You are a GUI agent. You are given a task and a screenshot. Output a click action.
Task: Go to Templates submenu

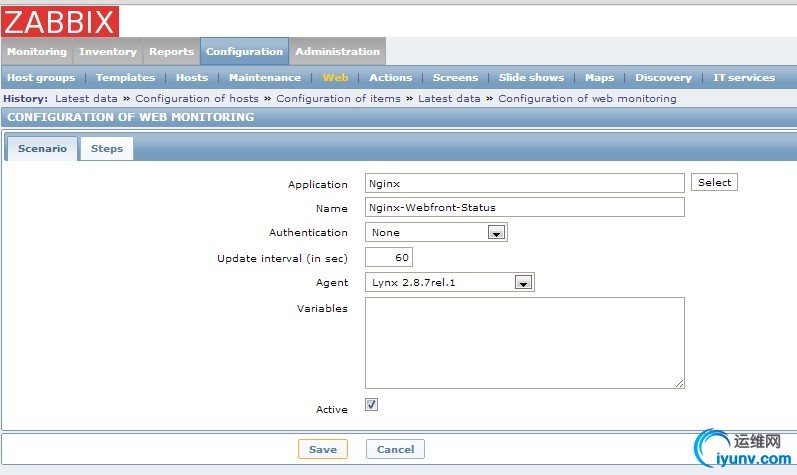pos(126,78)
